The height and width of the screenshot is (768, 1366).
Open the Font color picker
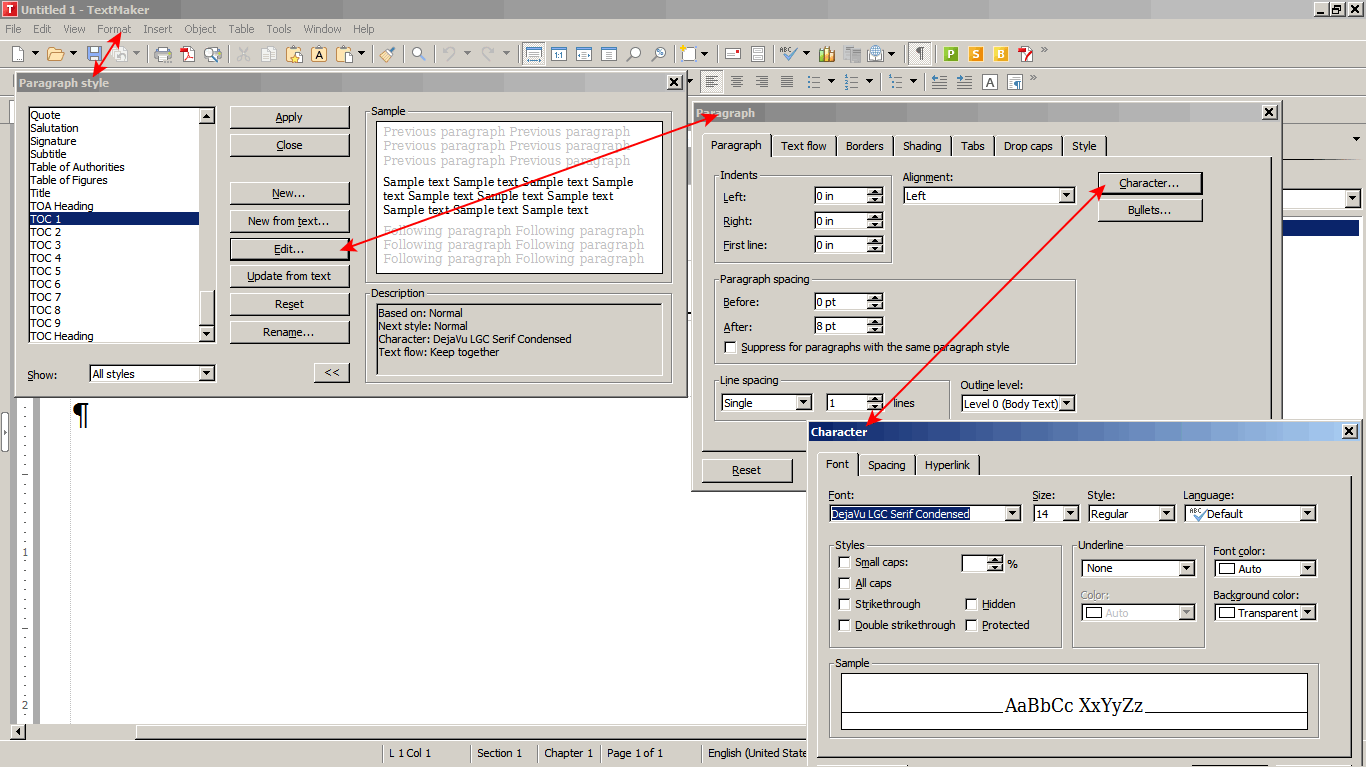pos(1307,569)
